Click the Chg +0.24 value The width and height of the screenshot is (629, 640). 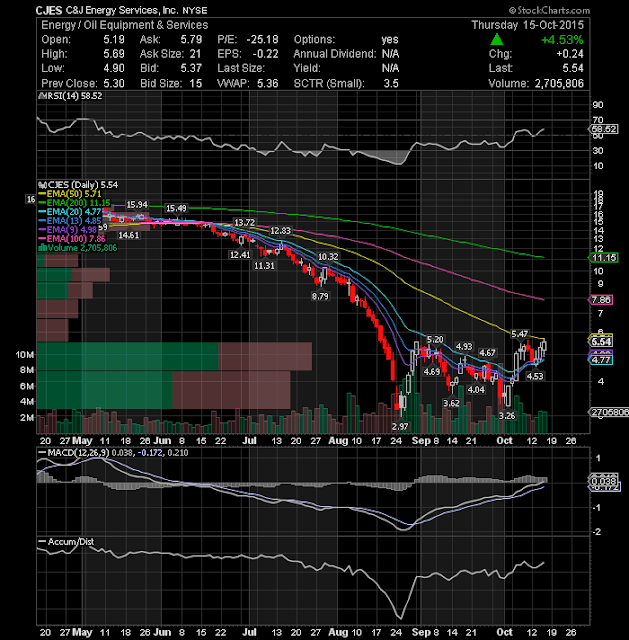click(x=570, y=54)
